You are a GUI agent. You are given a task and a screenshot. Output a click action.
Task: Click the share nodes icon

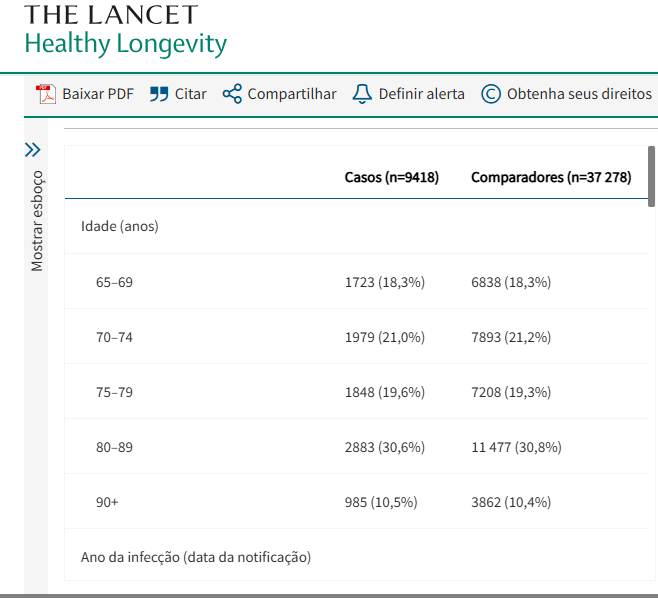coord(232,94)
